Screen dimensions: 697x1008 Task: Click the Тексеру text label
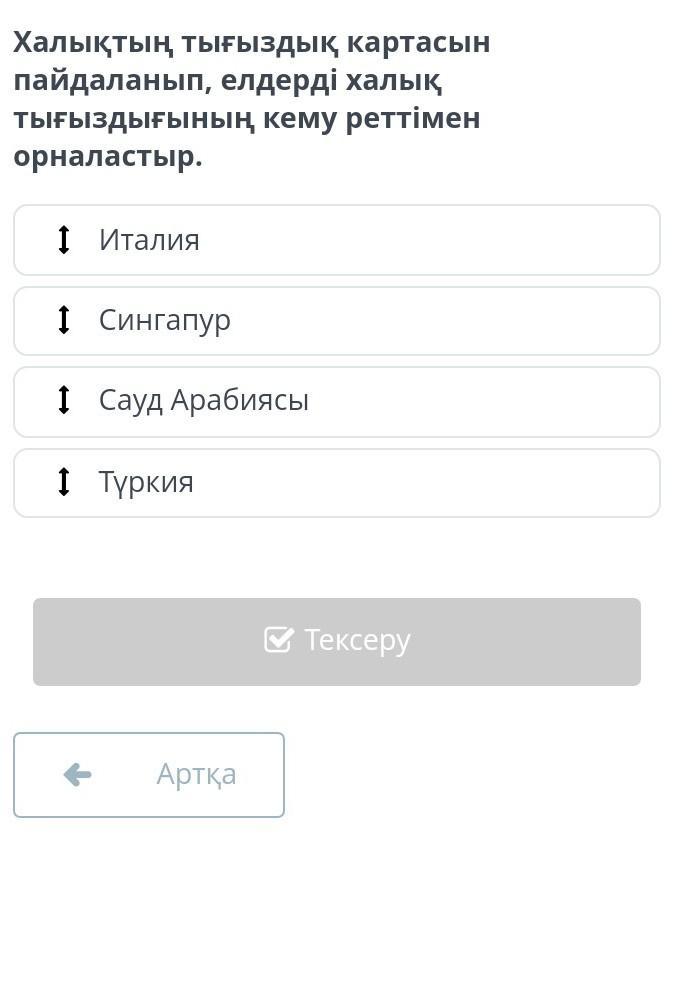357,640
